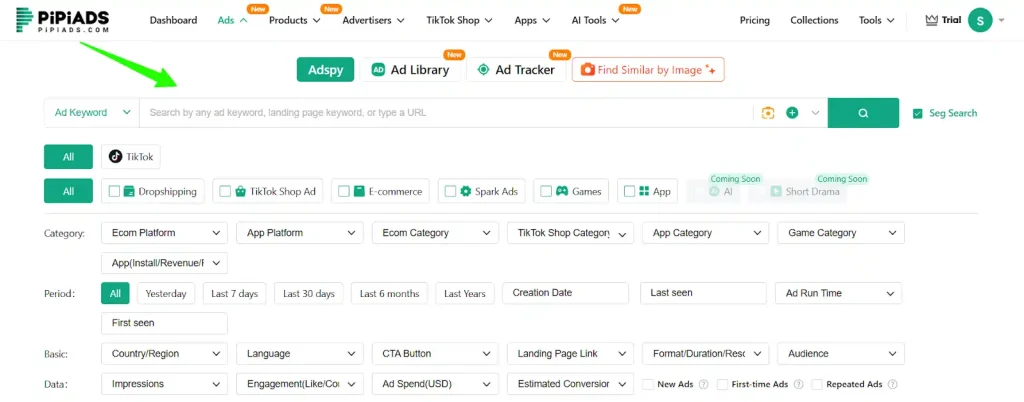Expand the chevron beside the plus icon
This screenshot has width=1024, height=402.
(x=815, y=113)
